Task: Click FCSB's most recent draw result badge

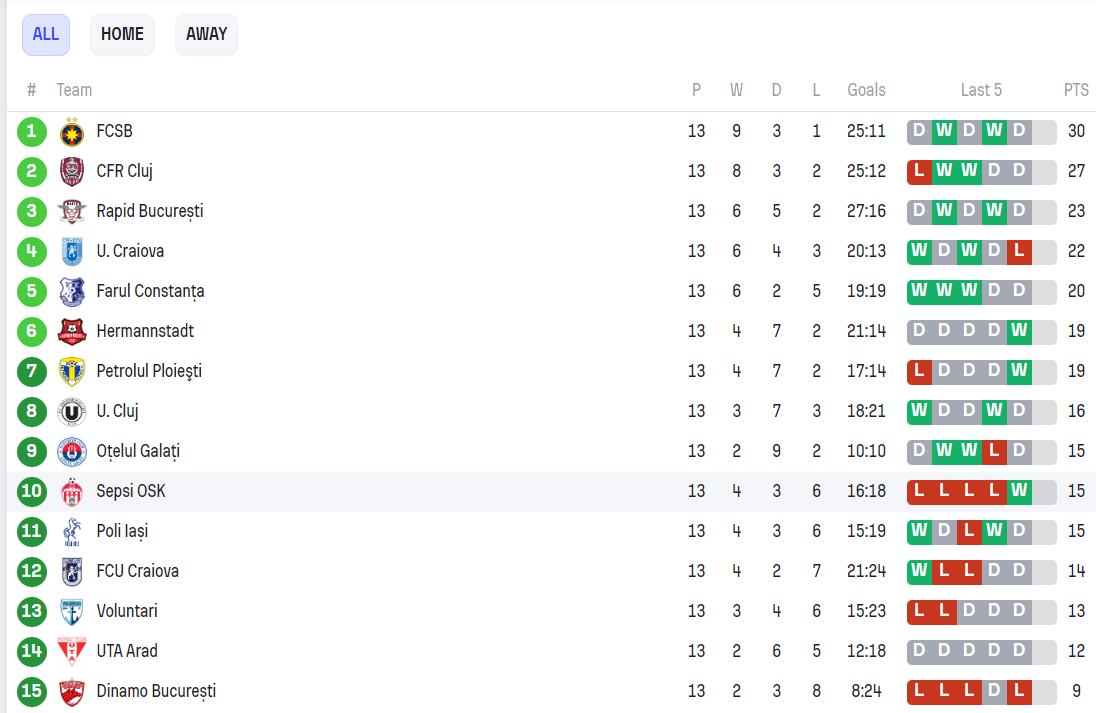Action: (1019, 131)
